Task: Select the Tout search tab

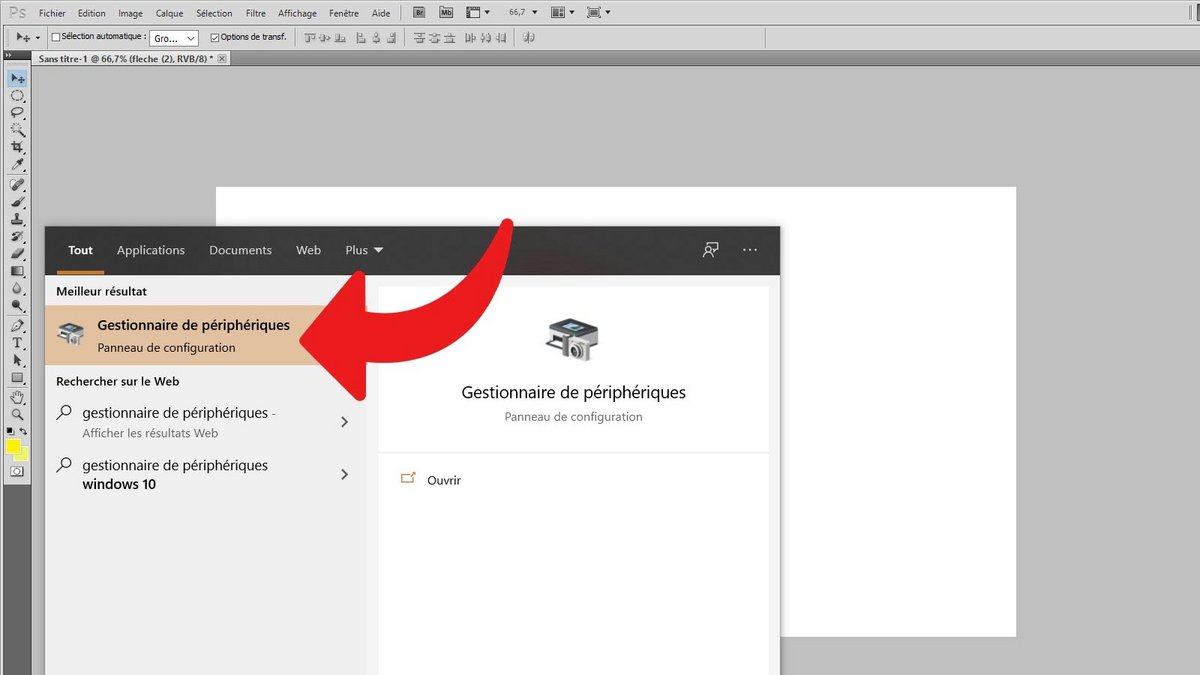Action: click(x=80, y=250)
